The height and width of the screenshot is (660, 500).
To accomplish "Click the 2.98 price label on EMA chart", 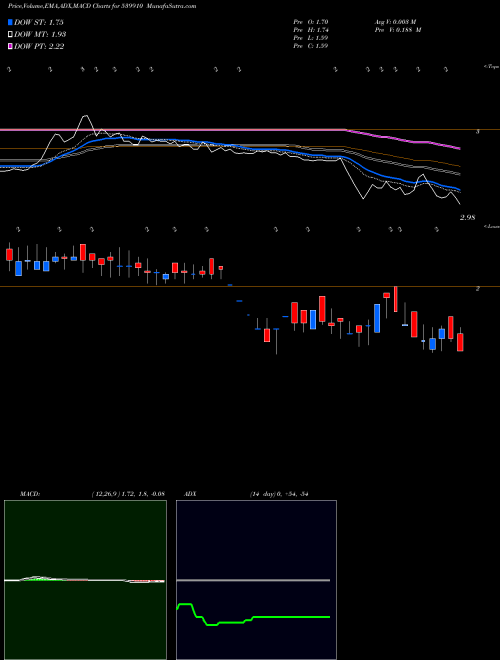I will tap(468, 218).
